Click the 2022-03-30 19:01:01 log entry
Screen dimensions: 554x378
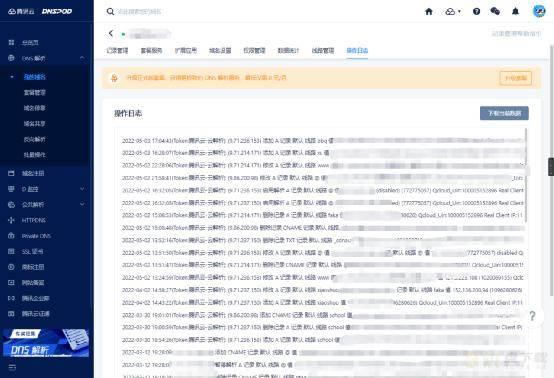(x=322, y=315)
